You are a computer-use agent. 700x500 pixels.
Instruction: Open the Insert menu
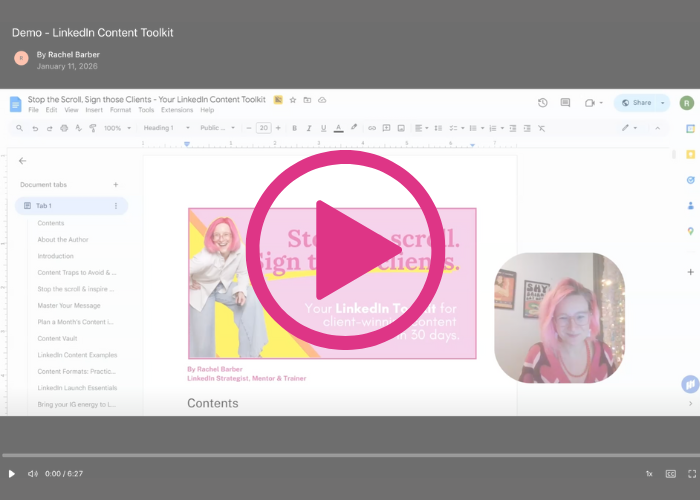tap(94, 110)
